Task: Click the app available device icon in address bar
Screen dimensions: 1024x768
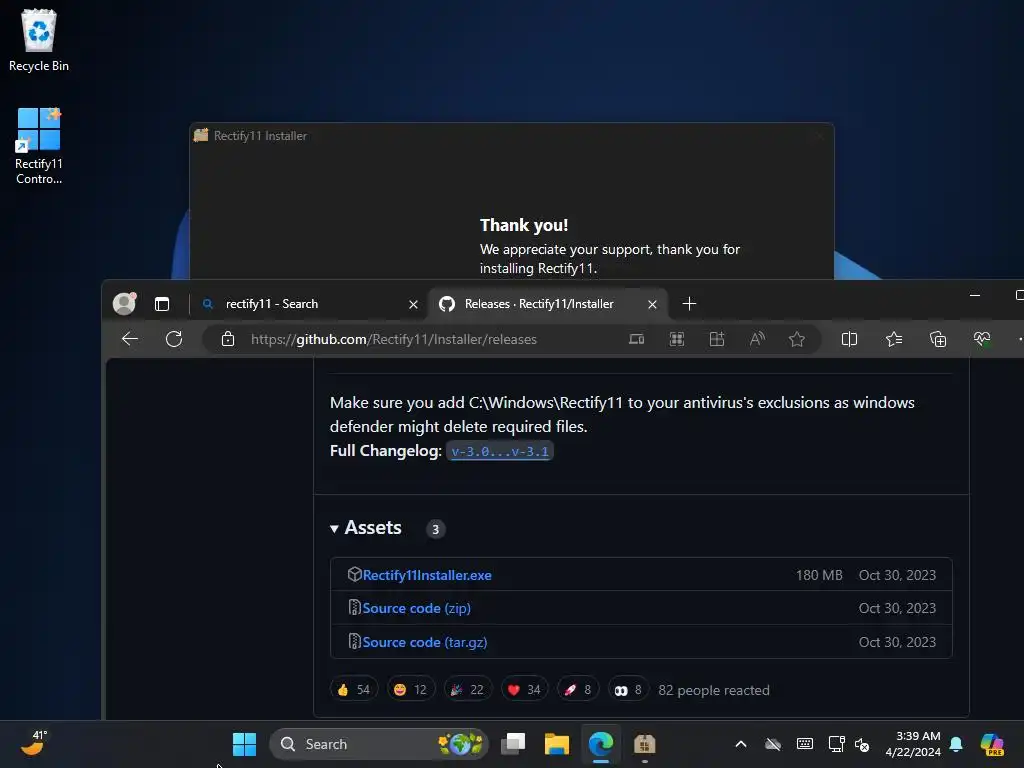Action: [636, 339]
